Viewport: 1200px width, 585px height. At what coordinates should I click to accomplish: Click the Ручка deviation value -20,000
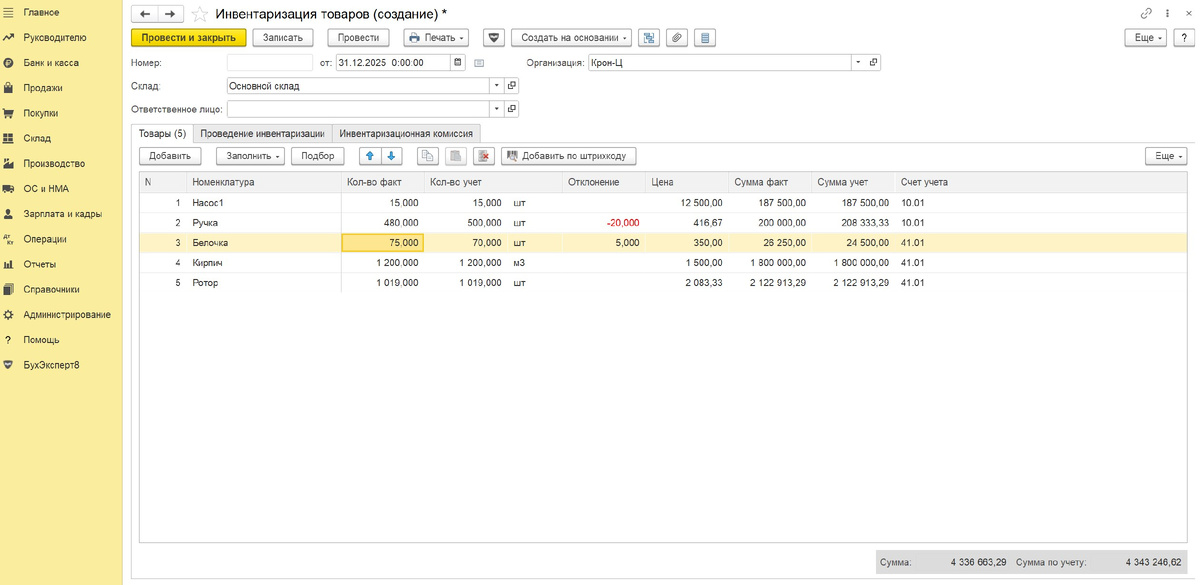click(622, 222)
